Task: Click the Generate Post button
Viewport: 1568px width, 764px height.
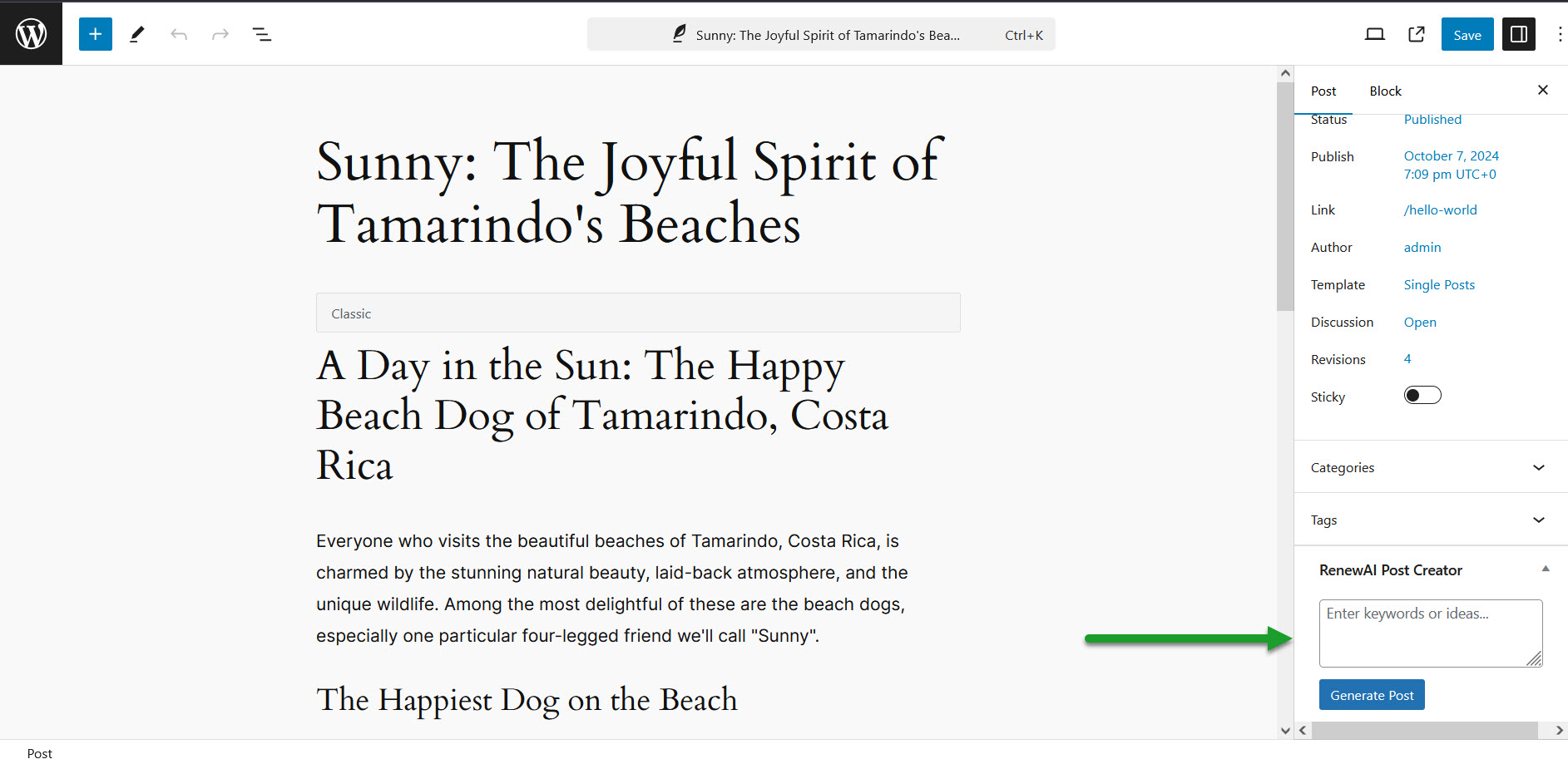Action: point(1372,695)
